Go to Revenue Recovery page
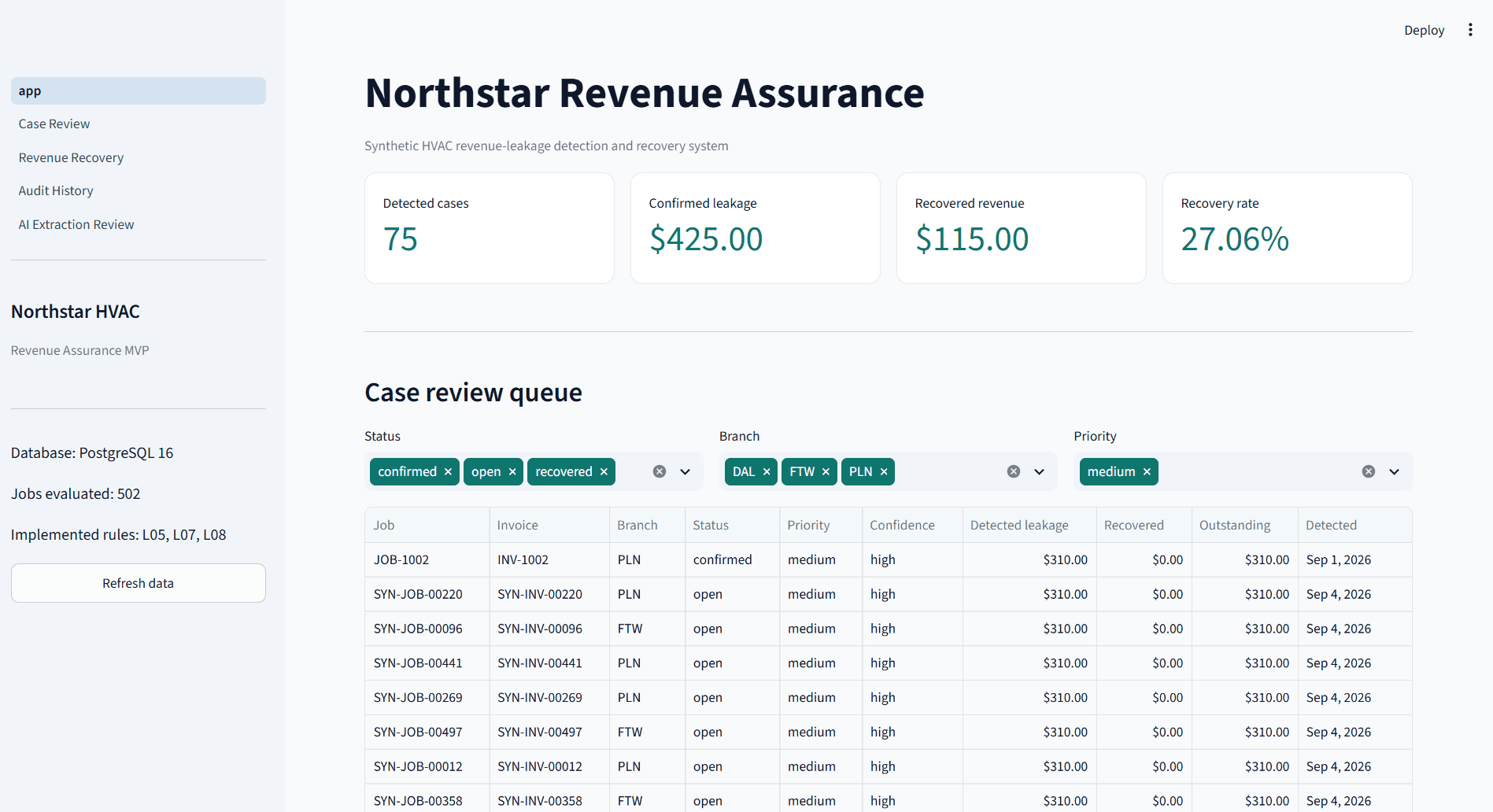 (x=139, y=157)
